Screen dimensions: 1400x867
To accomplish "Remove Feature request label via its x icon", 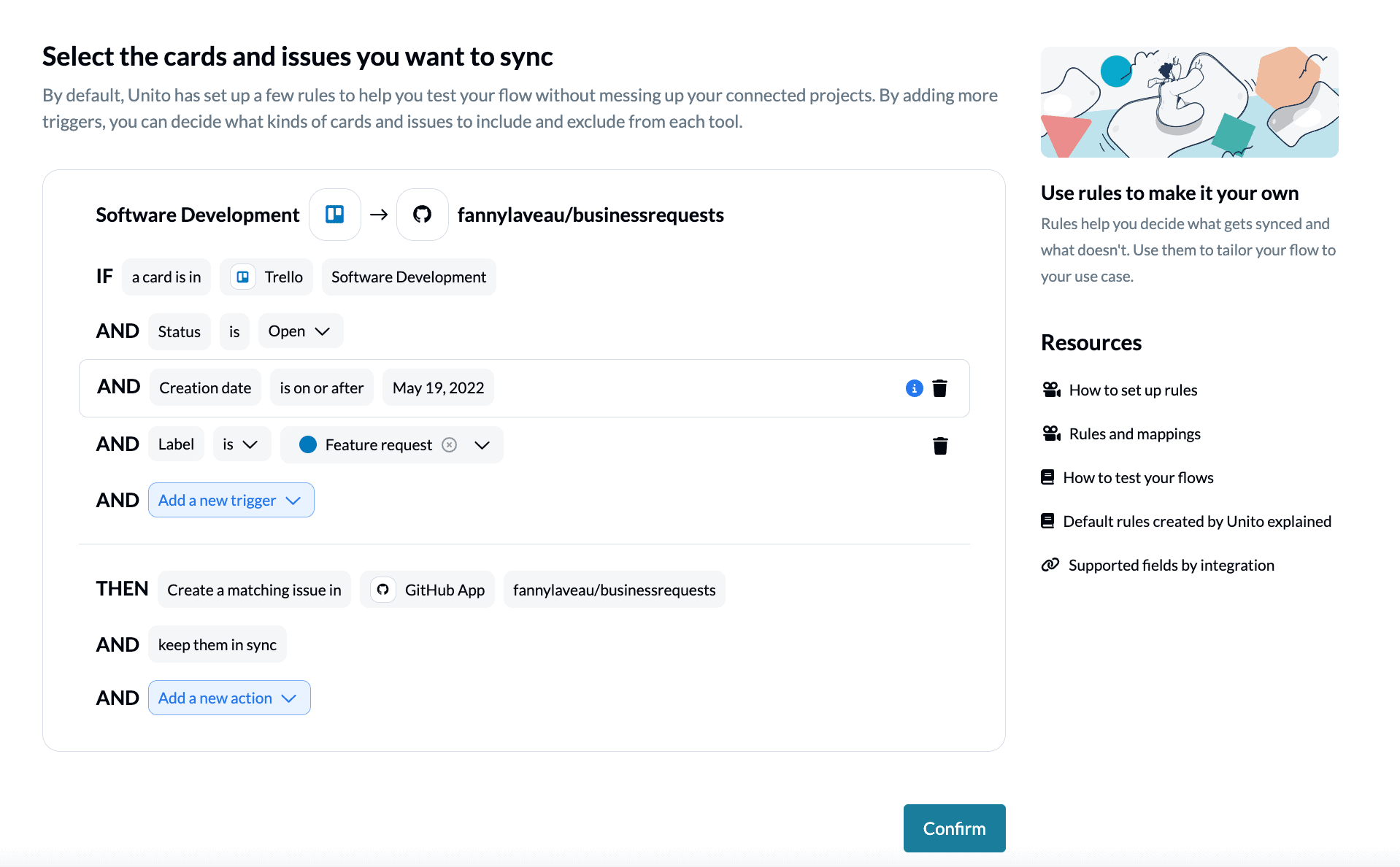I will pos(449,444).
